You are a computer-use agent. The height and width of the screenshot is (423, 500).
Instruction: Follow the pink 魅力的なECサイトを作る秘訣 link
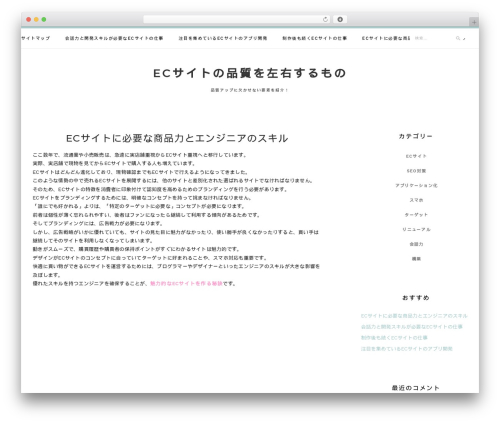(186, 284)
